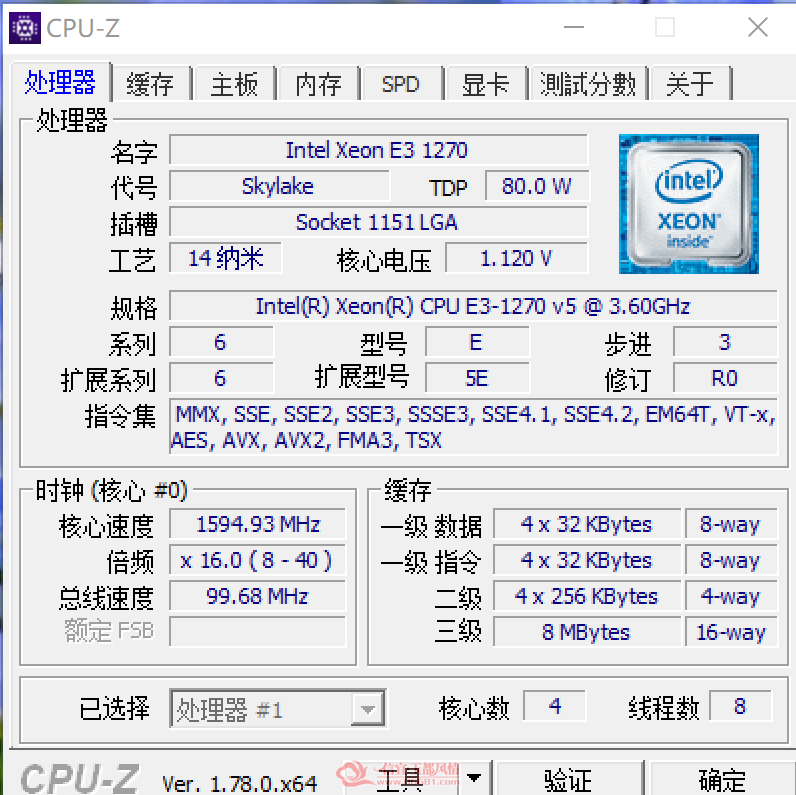Click the Intel Xeon inside logo

pos(688,204)
